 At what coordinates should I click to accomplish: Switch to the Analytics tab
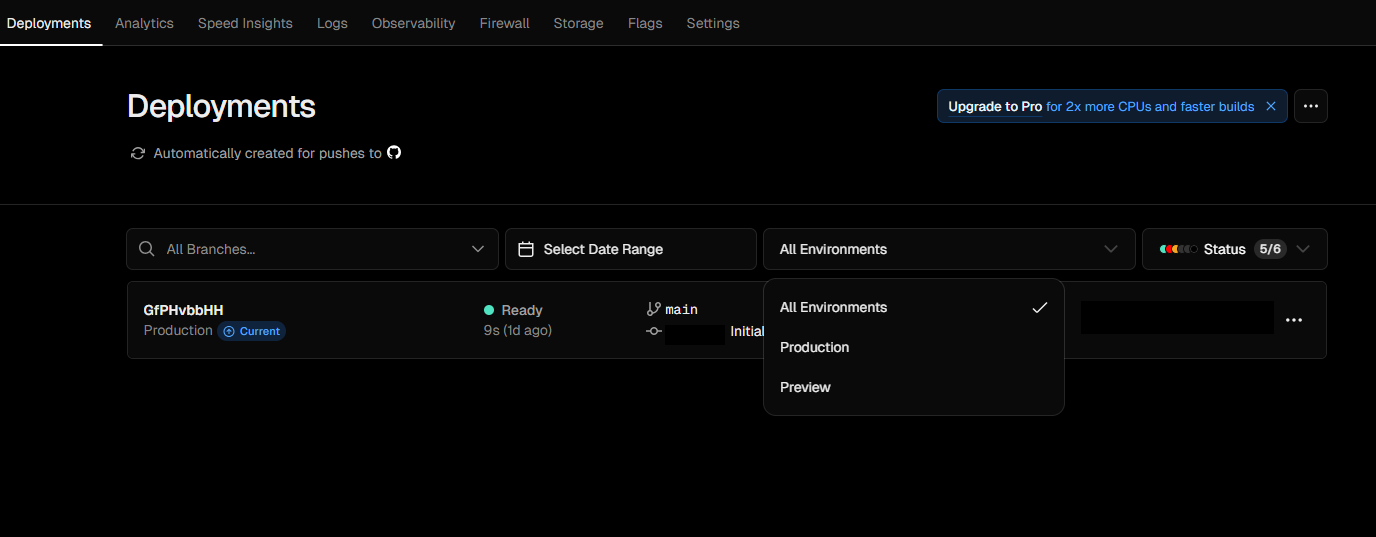coord(144,23)
